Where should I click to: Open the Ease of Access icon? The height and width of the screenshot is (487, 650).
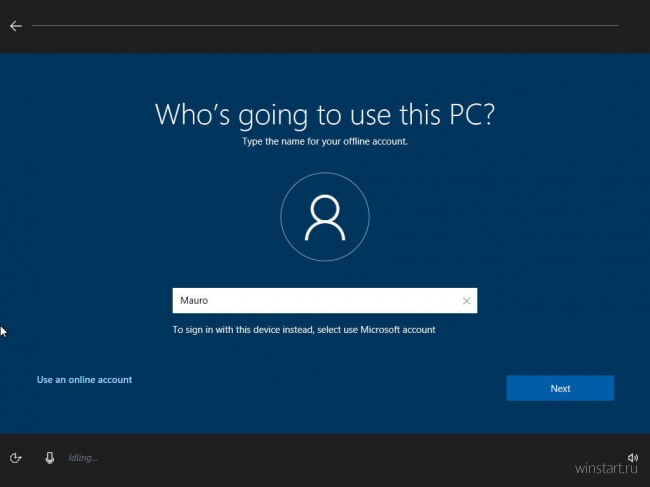click(x=15, y=458)
